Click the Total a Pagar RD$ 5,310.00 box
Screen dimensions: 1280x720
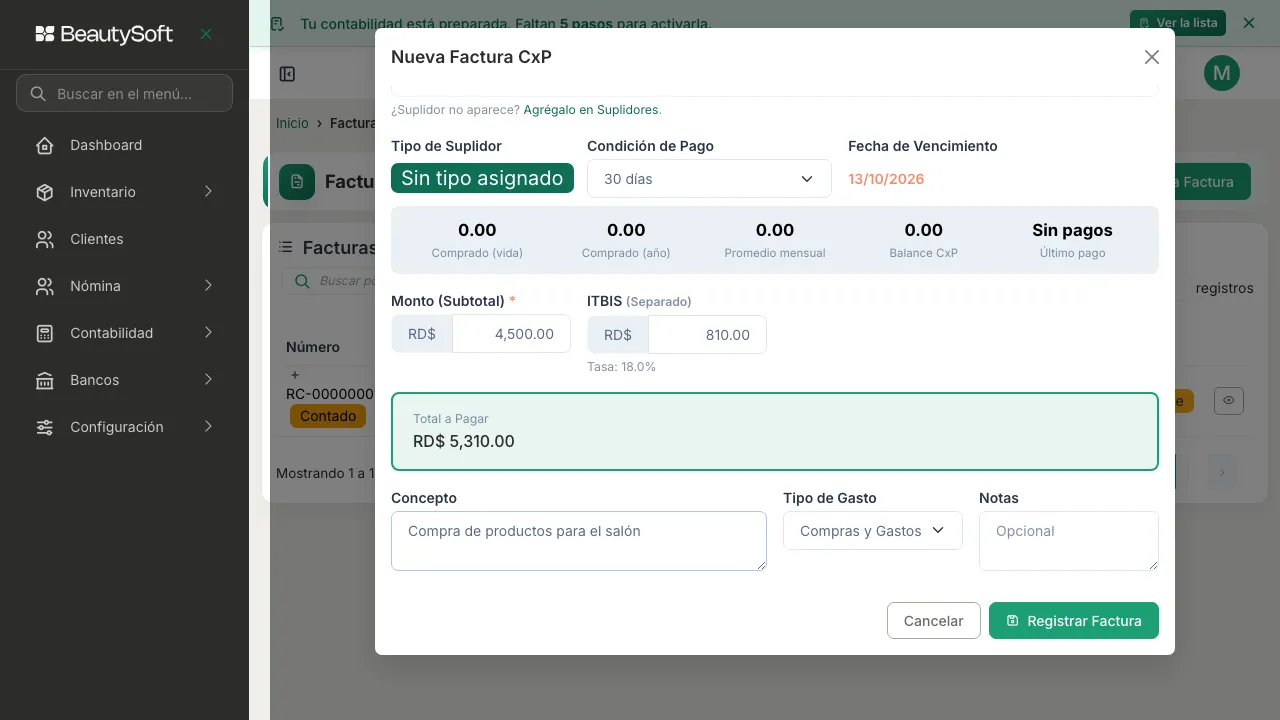tap(775, 431)
